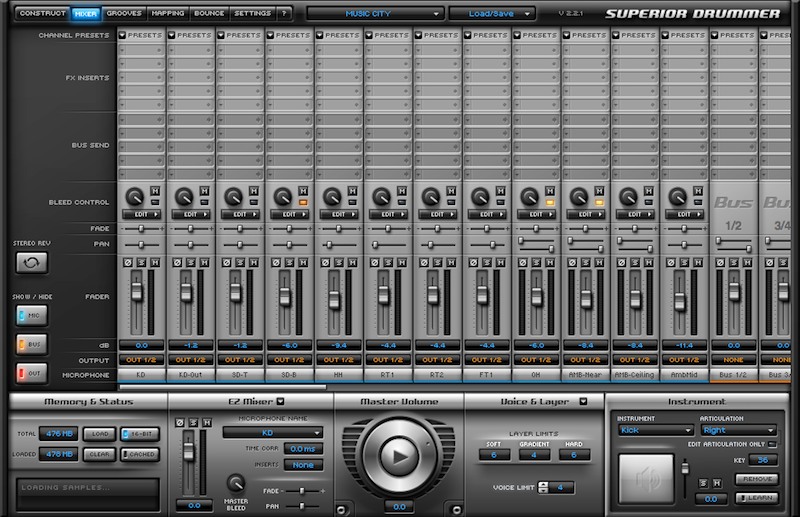Screen dimensions: 800x517
Task: Click KD channel OUT 1/2 output button
Action: tap(141, 360)
